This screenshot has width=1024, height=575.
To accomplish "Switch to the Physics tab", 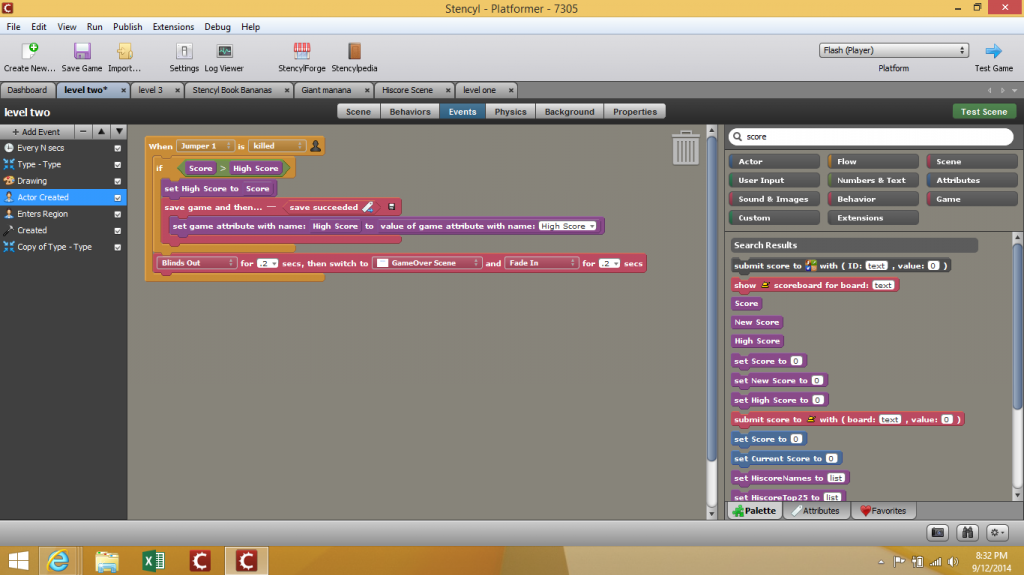I will click(510, 112).
